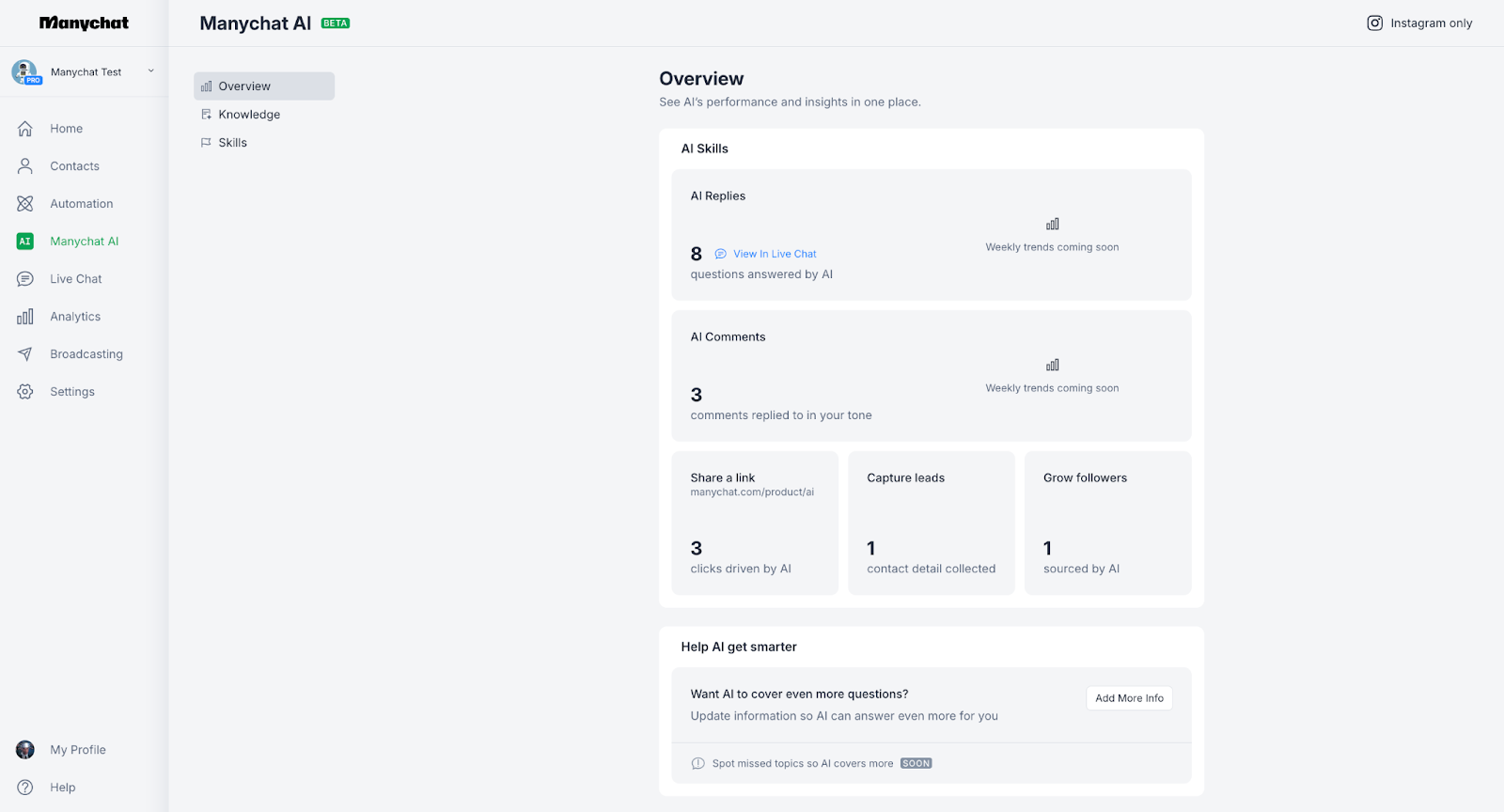Click the View In Live Chat link

tap(775, 254)
